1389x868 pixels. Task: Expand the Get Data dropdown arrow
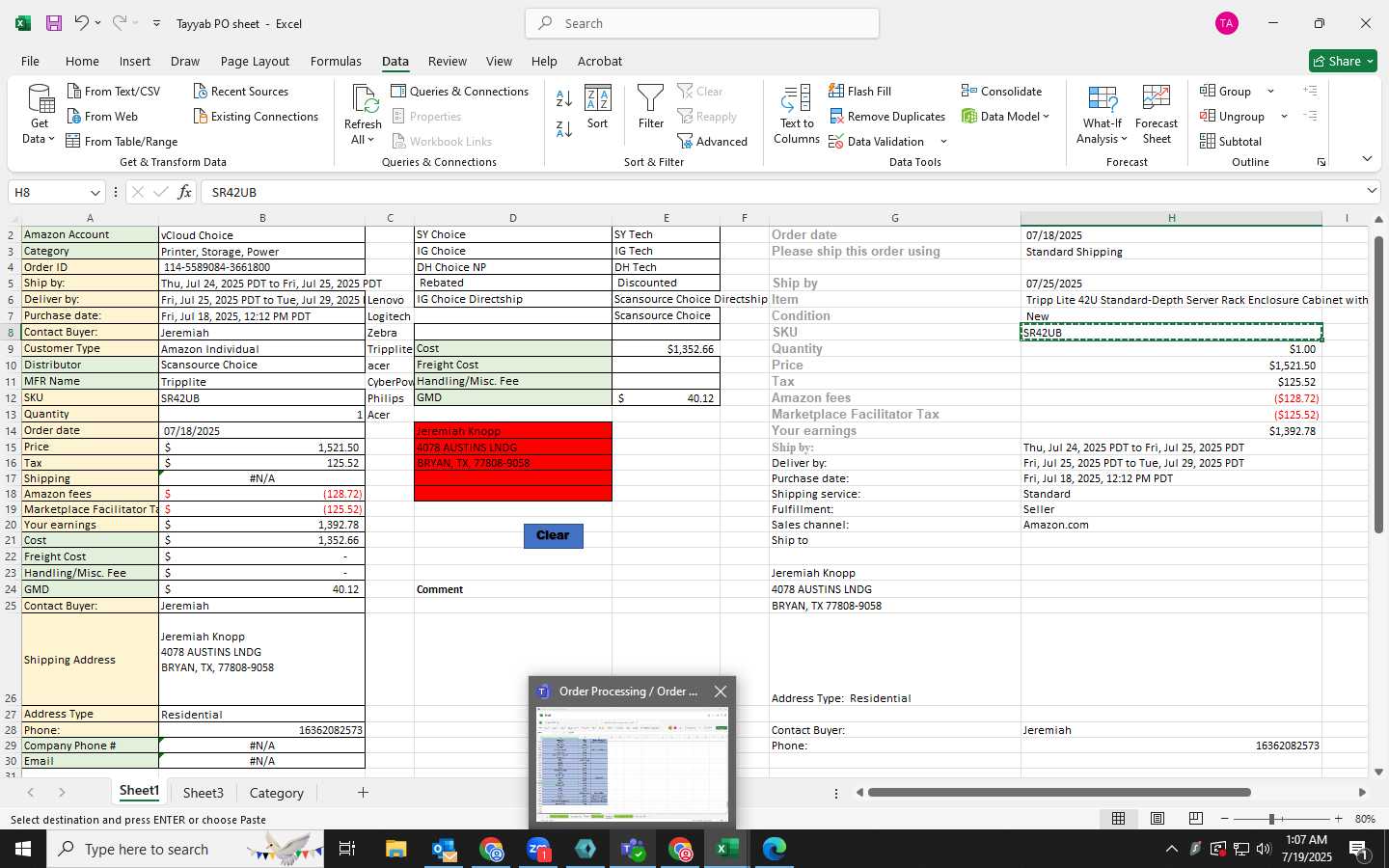(51, 140)
